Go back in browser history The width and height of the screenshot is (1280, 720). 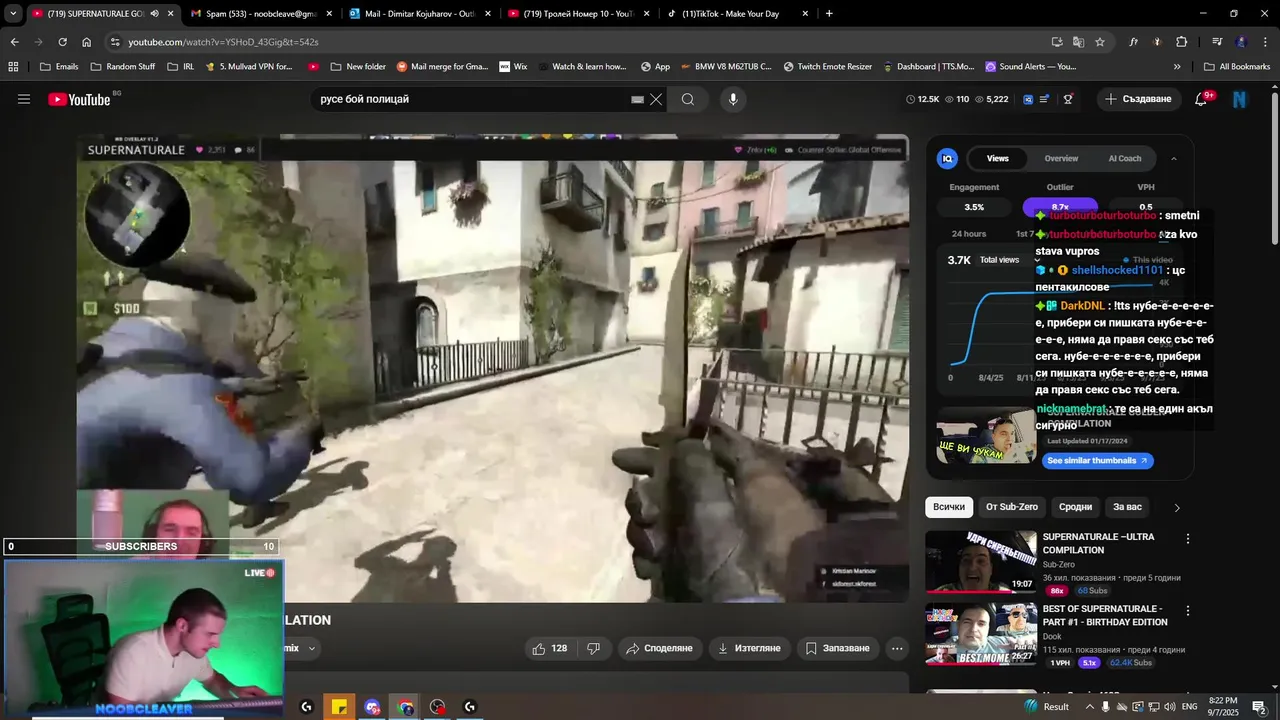14,42
